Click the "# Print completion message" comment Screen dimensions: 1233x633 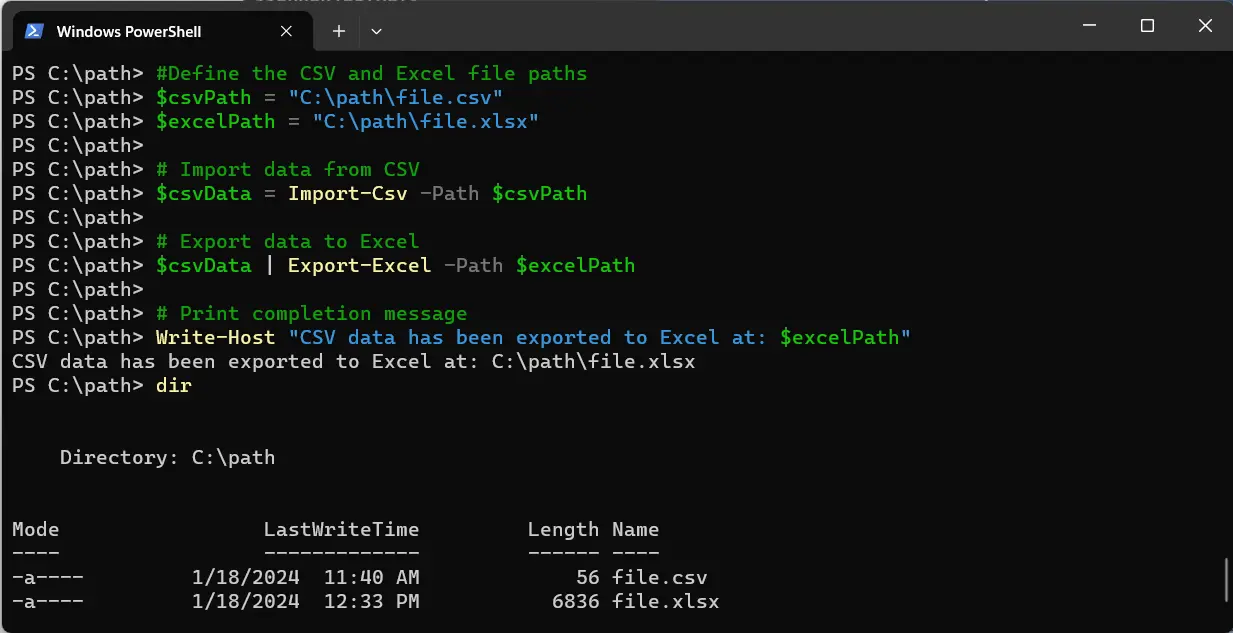311,313
